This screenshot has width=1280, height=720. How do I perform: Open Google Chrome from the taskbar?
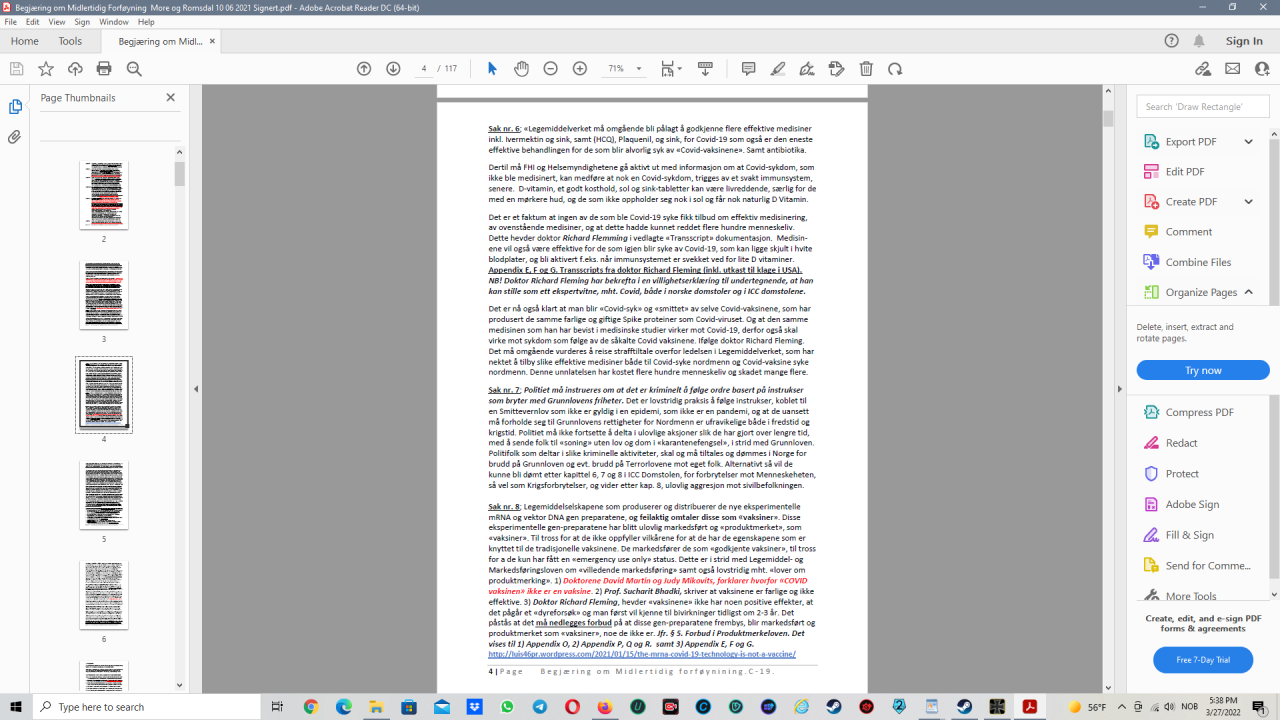coord(310,707)
